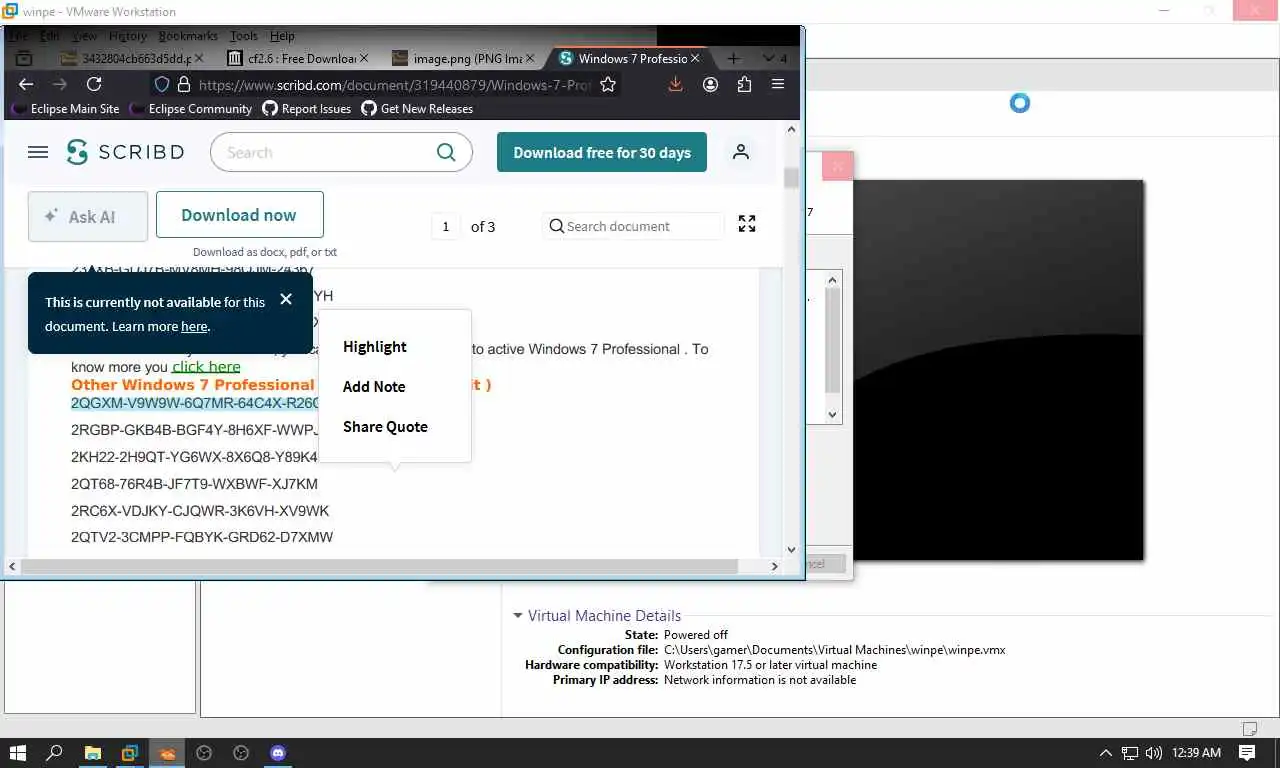Go back to the previous page
The image size is (1280, 768).
pos(26,85)
